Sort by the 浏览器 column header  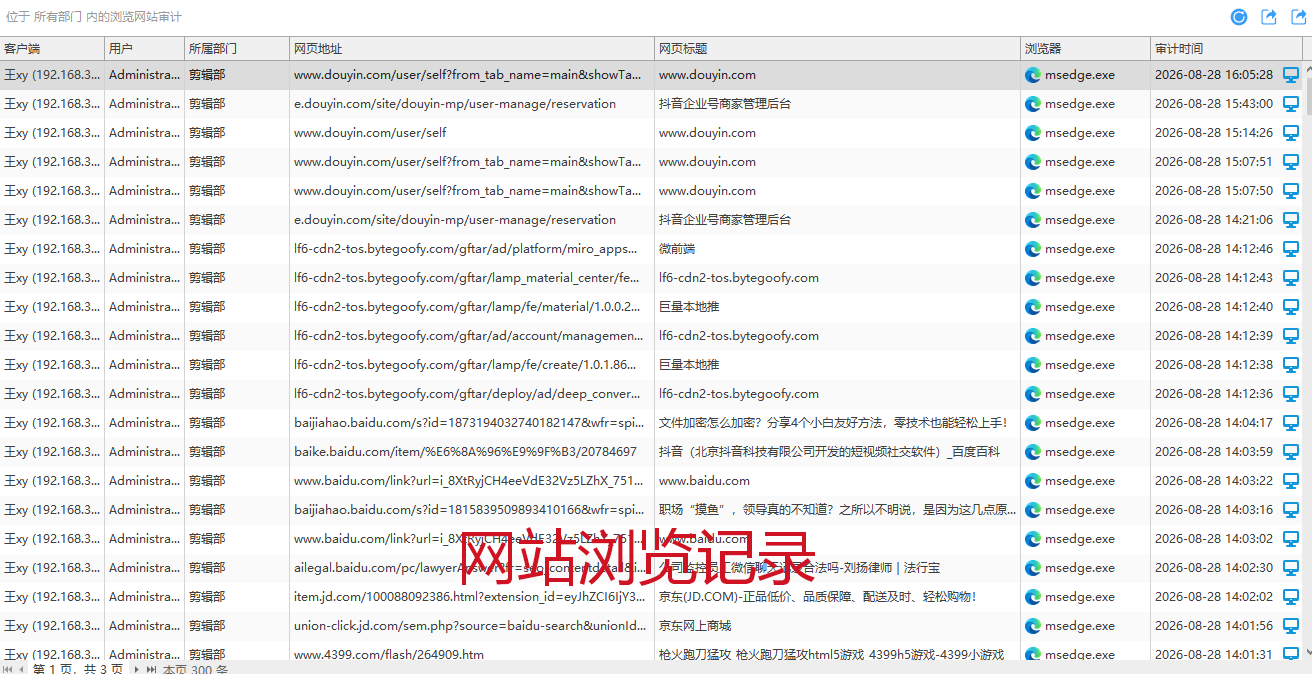pos(1086,49)
